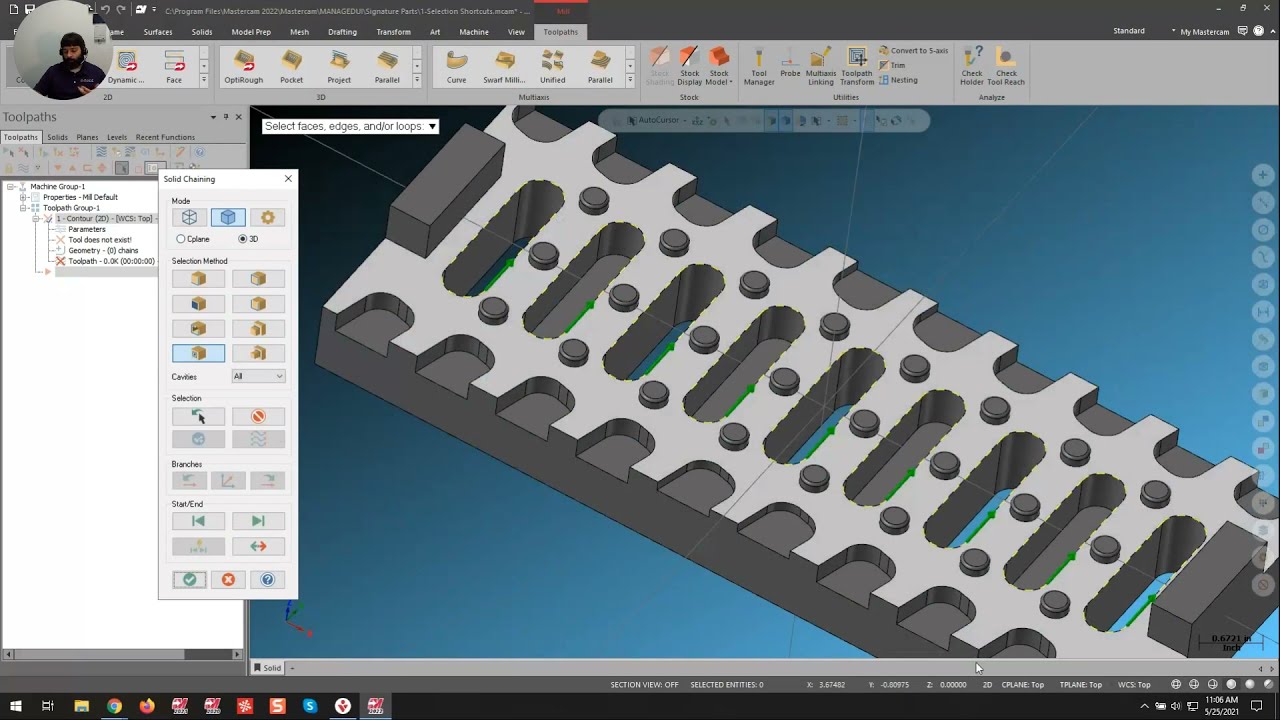Expand the 2D toolpath gallery
The width and height of the screenshot is (1280, 720).
coord(204,80)
